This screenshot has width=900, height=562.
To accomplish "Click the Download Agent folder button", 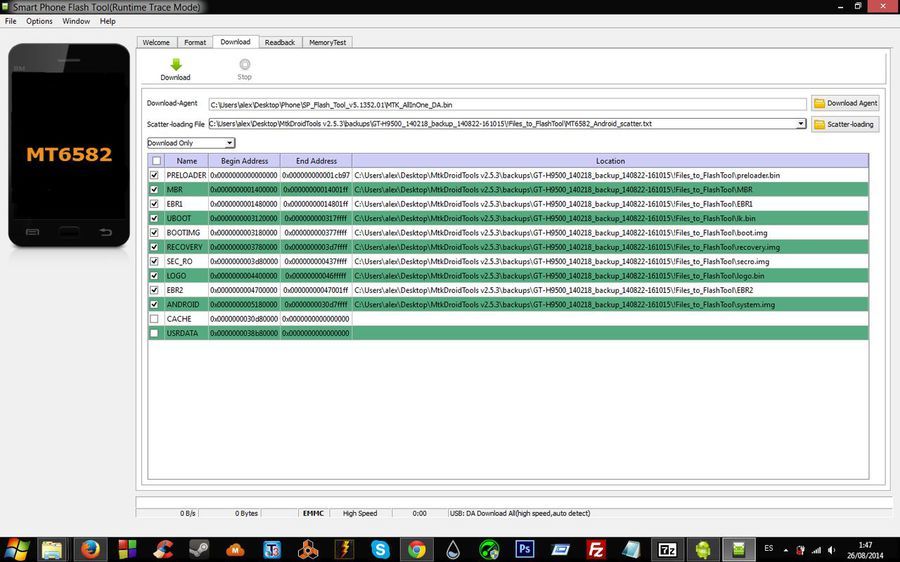I will click(845, 103).
